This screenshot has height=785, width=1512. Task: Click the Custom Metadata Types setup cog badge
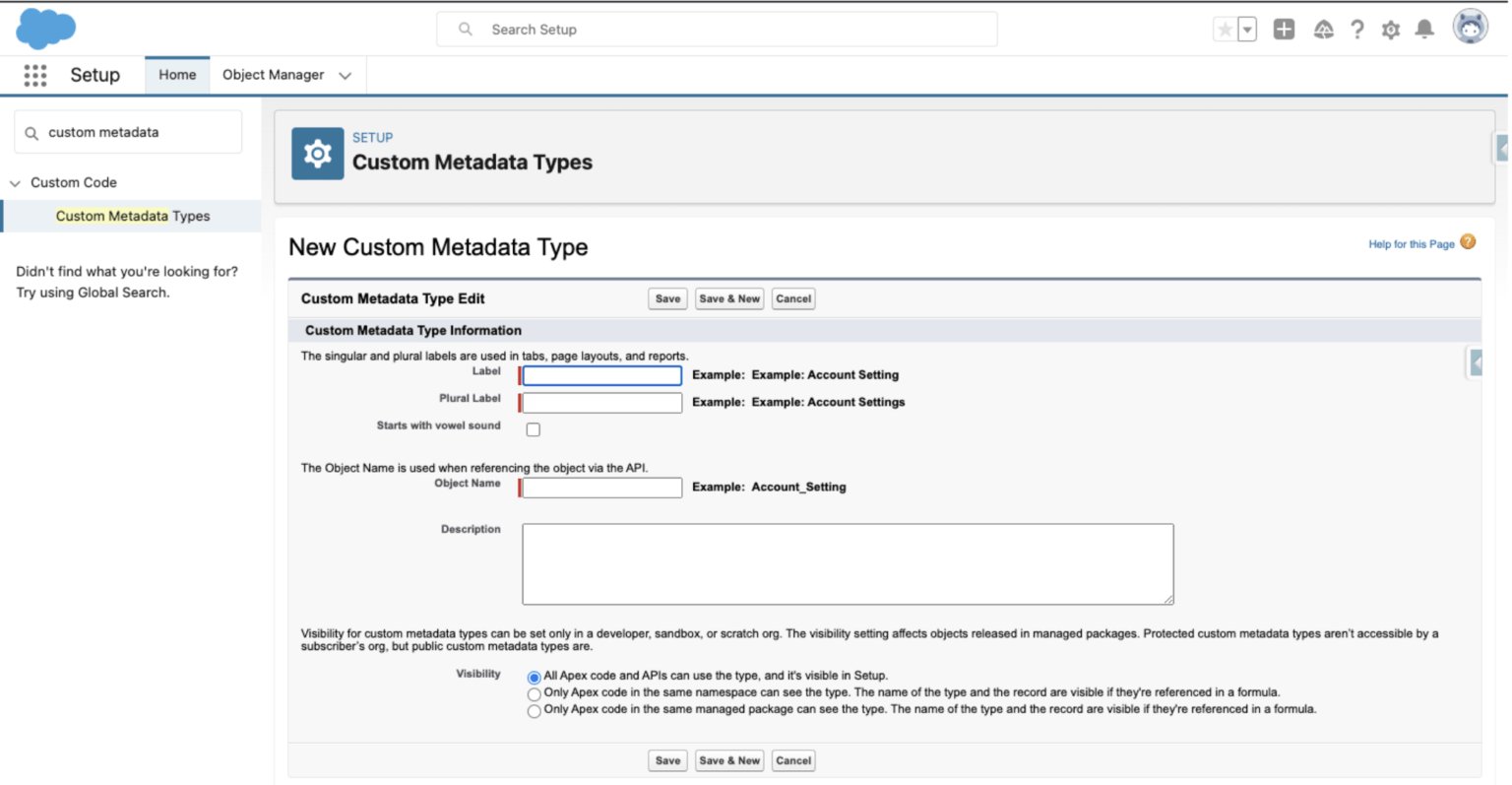(x=317, y=154)
